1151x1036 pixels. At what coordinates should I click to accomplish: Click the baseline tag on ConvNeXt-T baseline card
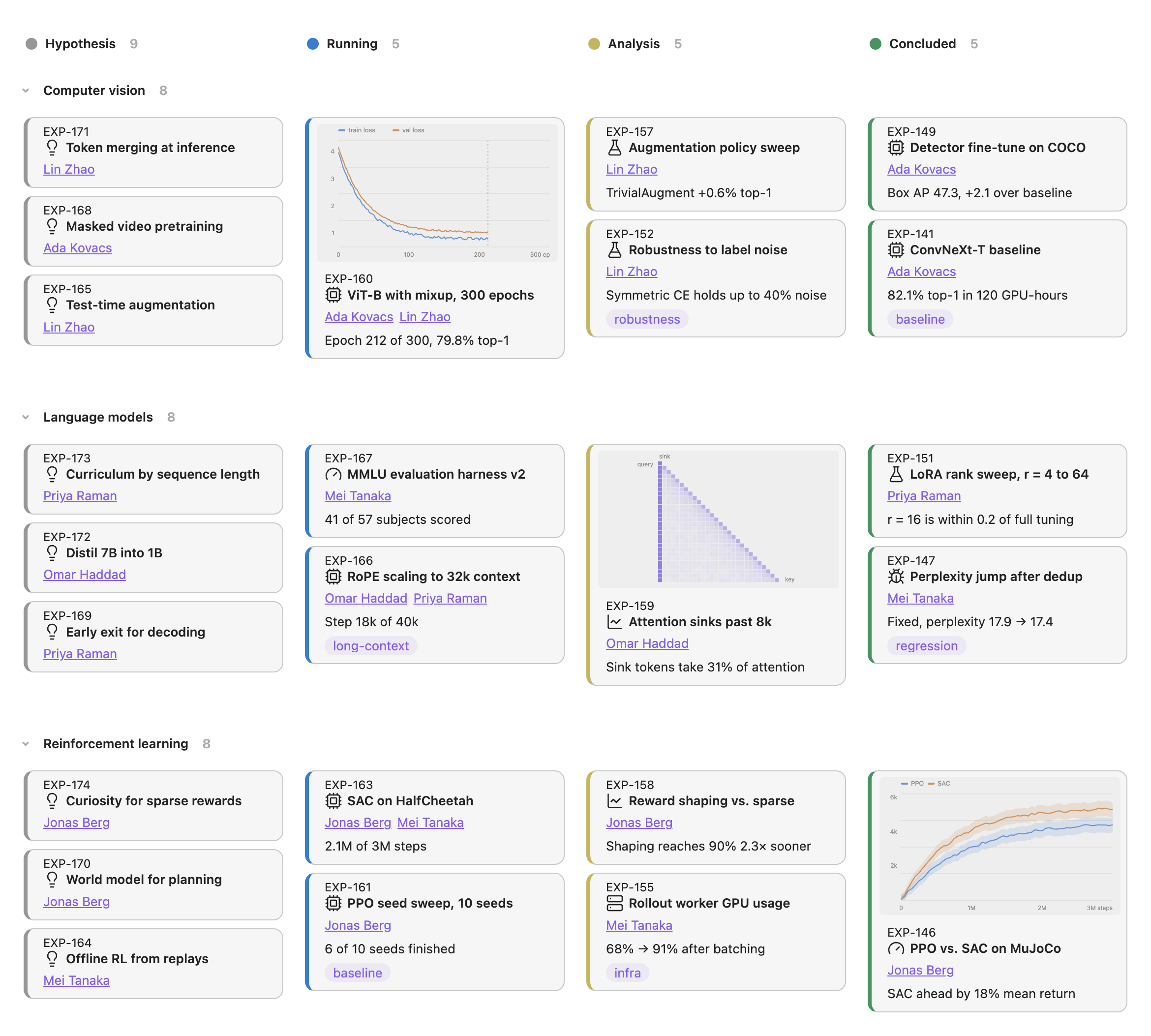920,319
